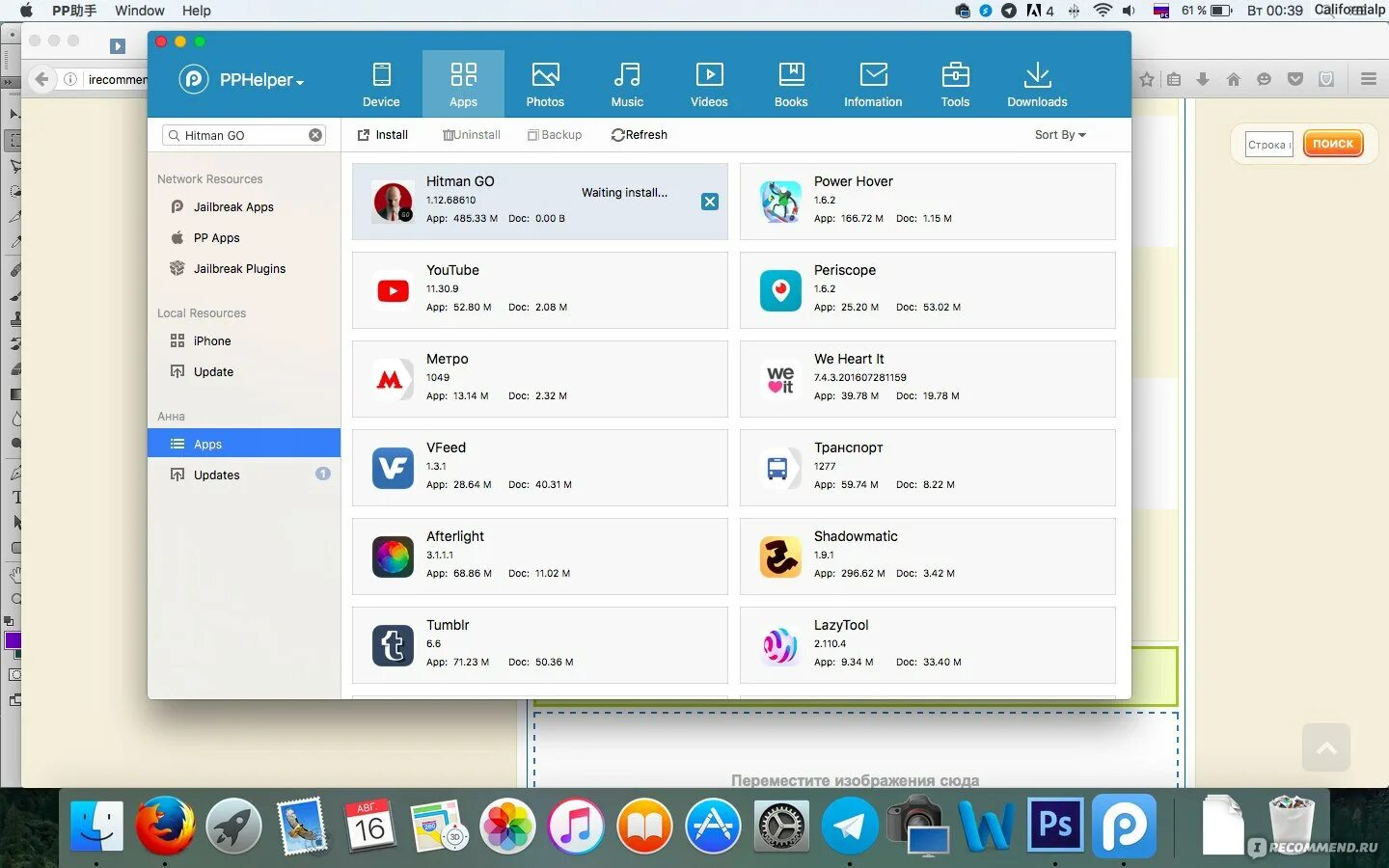
Task: Switch to the Photos tab
Action: pos(545,84)
